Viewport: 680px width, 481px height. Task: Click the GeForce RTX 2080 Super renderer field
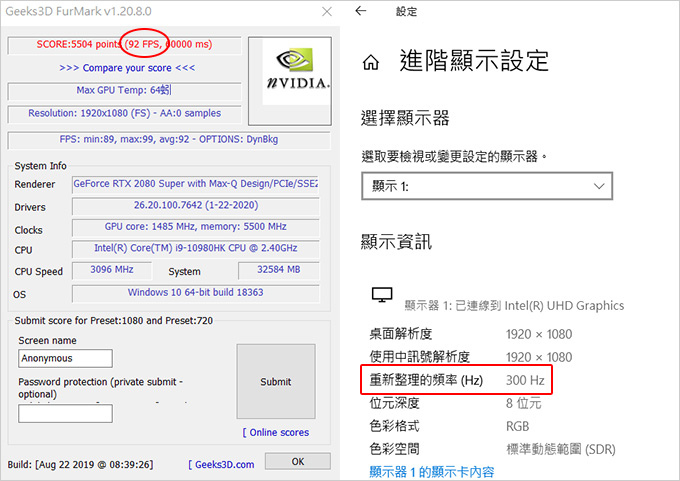coord(196,184)
